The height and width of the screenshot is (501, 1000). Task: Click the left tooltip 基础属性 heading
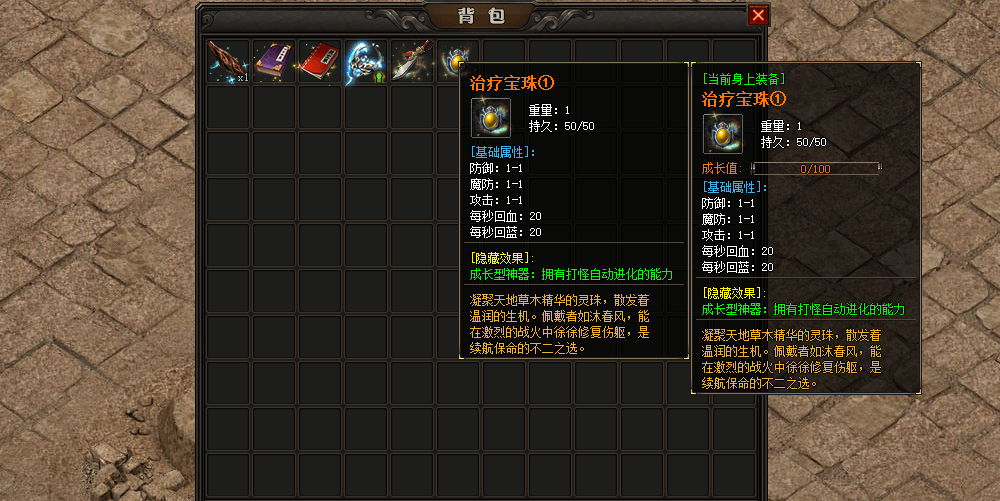503,152
